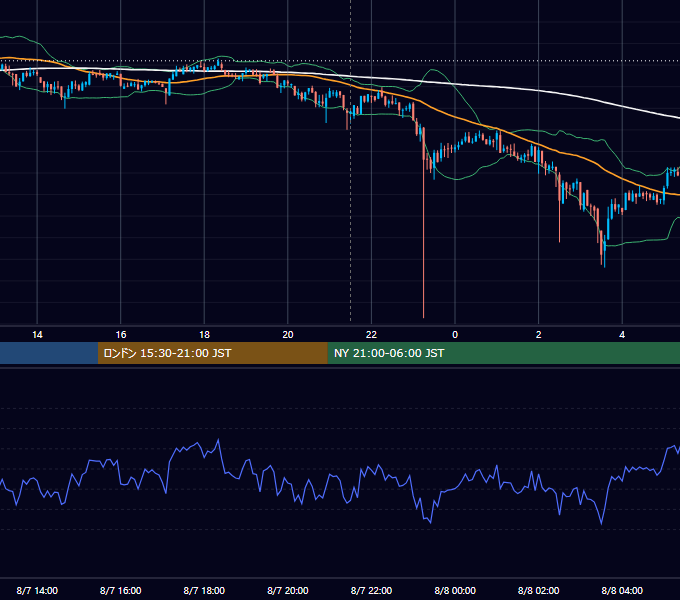Click the long red wick candle's low point

point(424,317)
